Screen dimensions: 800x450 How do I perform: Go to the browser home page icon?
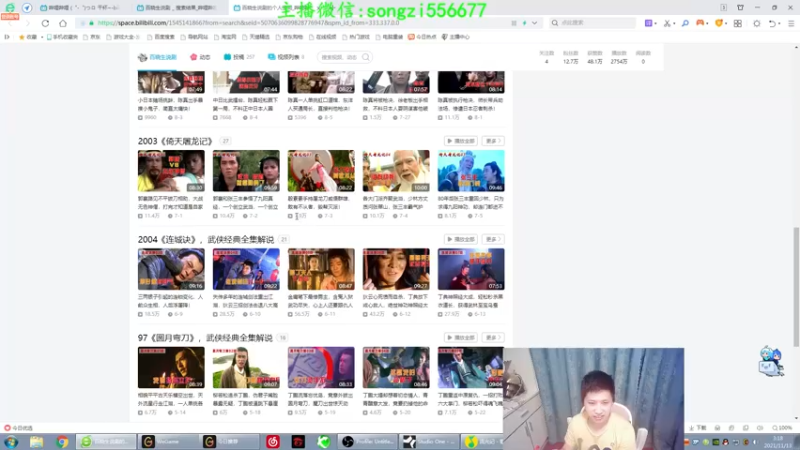(63, 23)
